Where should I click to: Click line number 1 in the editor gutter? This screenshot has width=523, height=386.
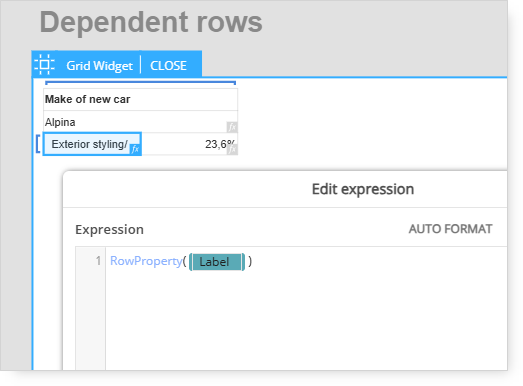click(x=98, y=261)
